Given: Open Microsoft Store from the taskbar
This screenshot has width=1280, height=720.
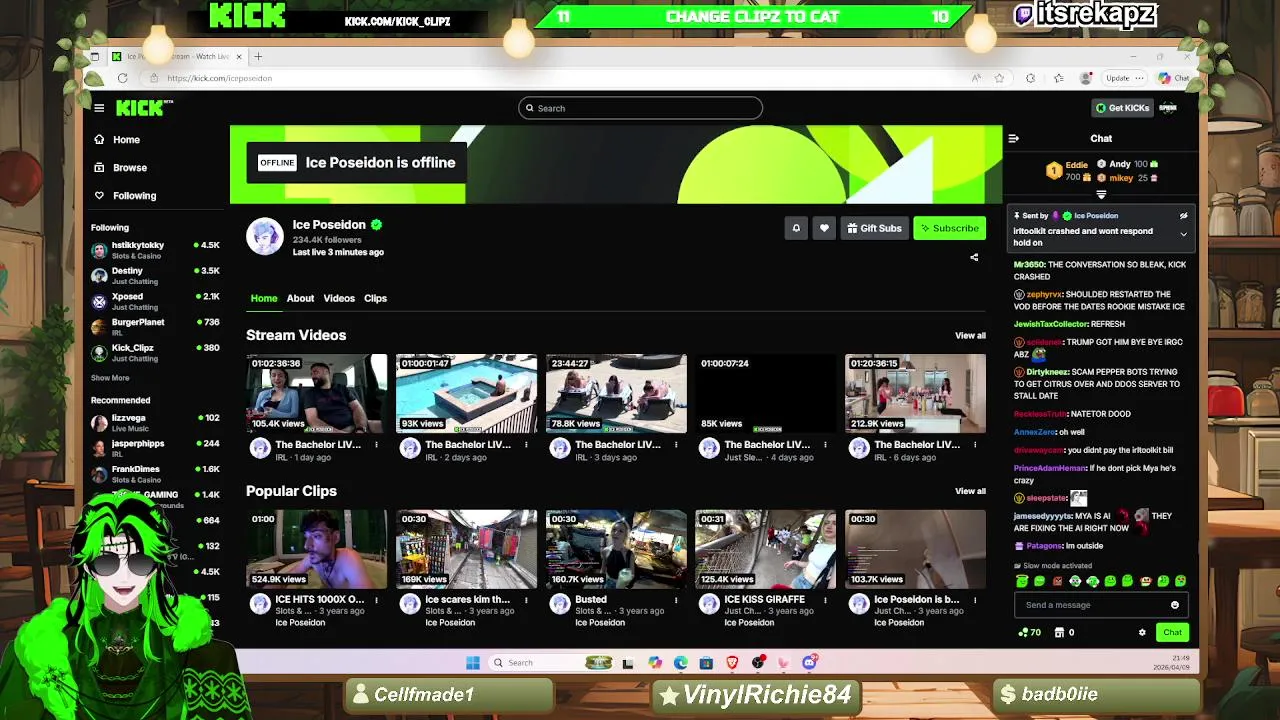Looking at the screenshot, I should pos(706,663).
